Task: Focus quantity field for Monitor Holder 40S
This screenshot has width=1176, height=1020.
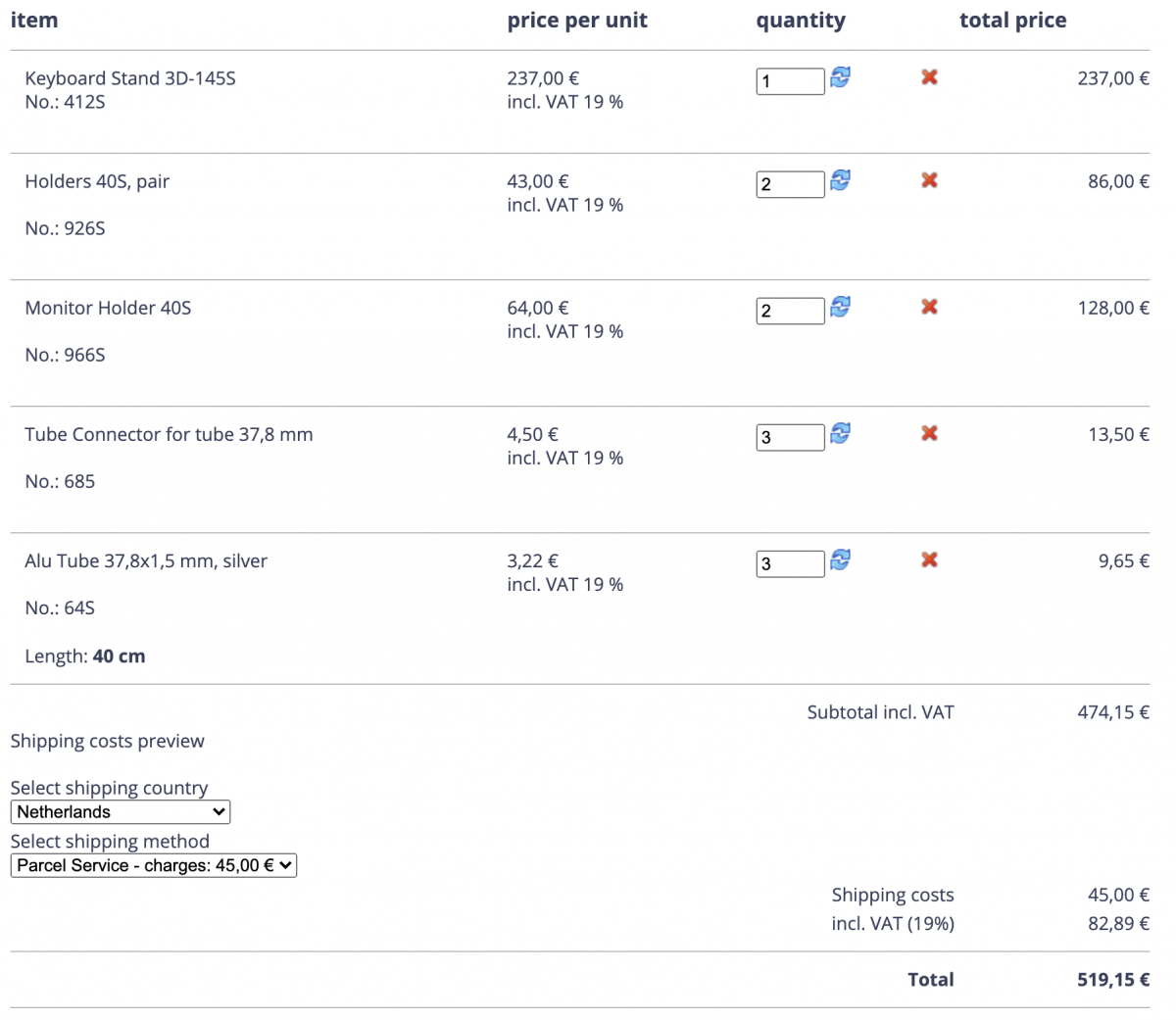Action: click(x=791, y=311)
